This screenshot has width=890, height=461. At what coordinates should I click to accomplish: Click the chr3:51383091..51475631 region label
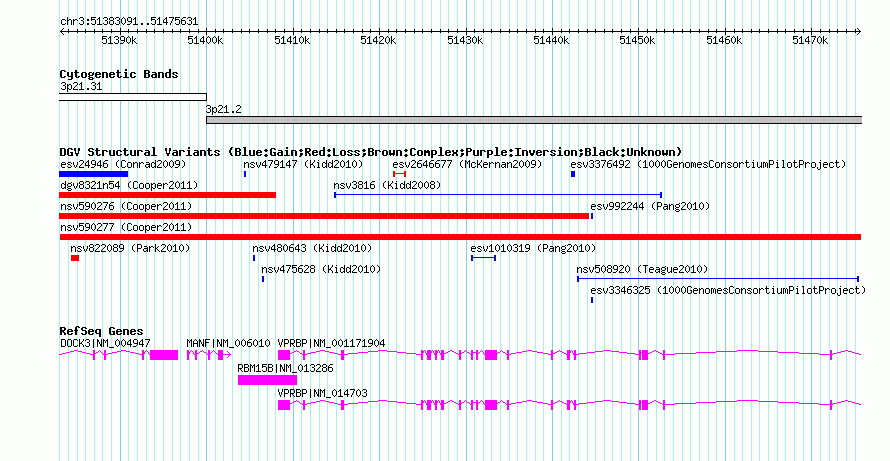129,22
